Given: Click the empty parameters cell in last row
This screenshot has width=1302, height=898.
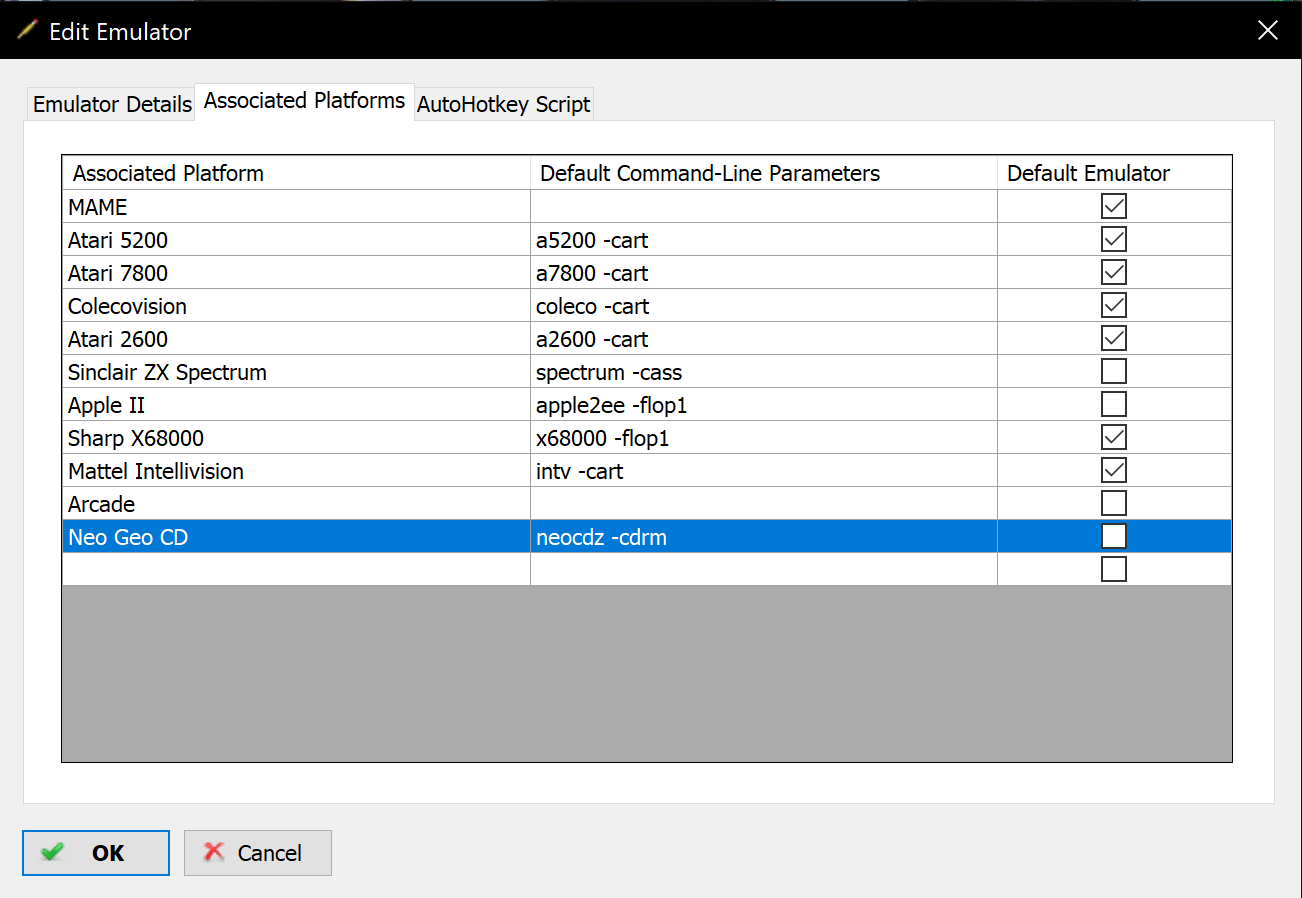Looking at the screenshot, I should click(764, 569).
